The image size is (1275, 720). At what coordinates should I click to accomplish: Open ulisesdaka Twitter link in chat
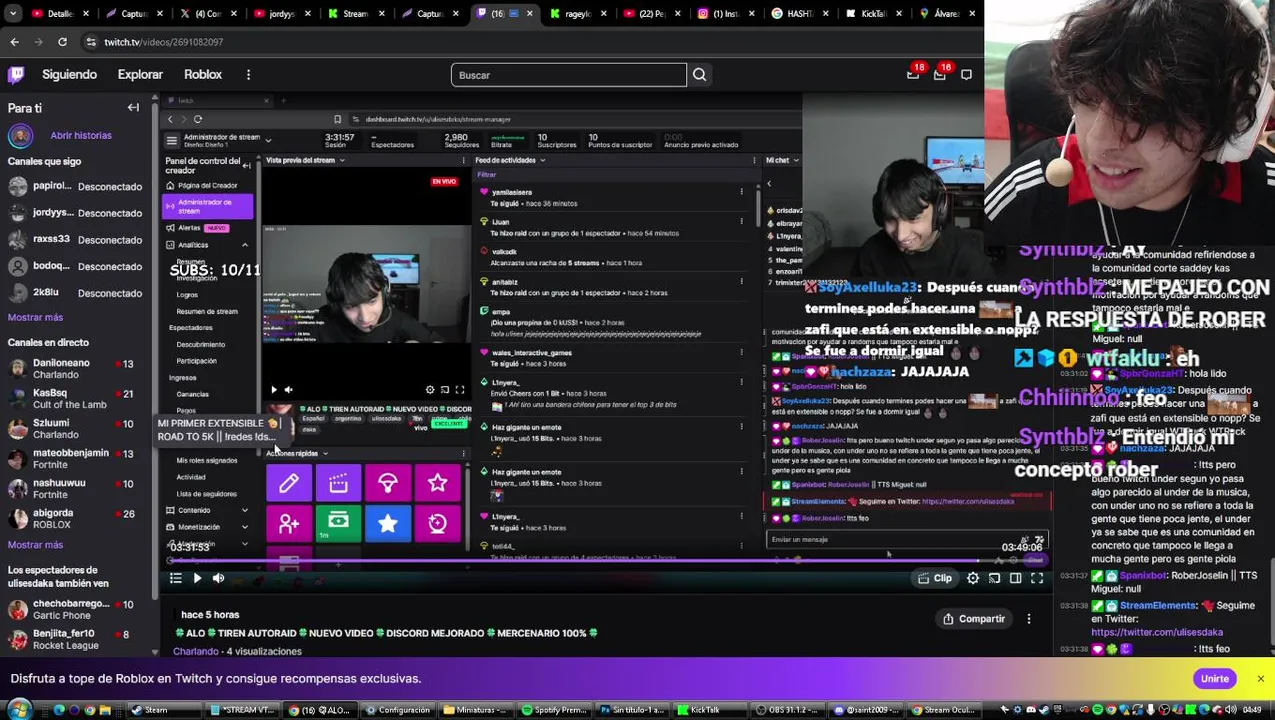point(1156,632)
